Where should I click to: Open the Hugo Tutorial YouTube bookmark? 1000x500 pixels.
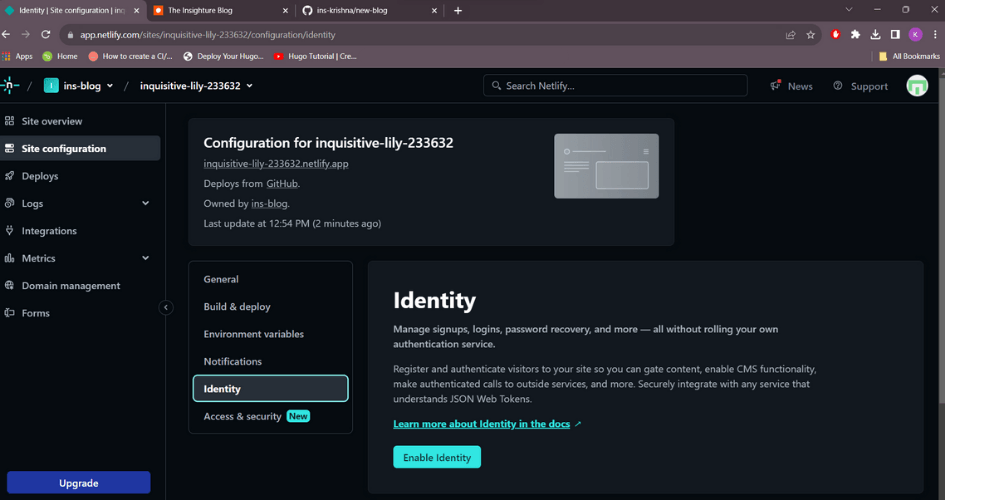pyautogui.click(x=315, y=56)
